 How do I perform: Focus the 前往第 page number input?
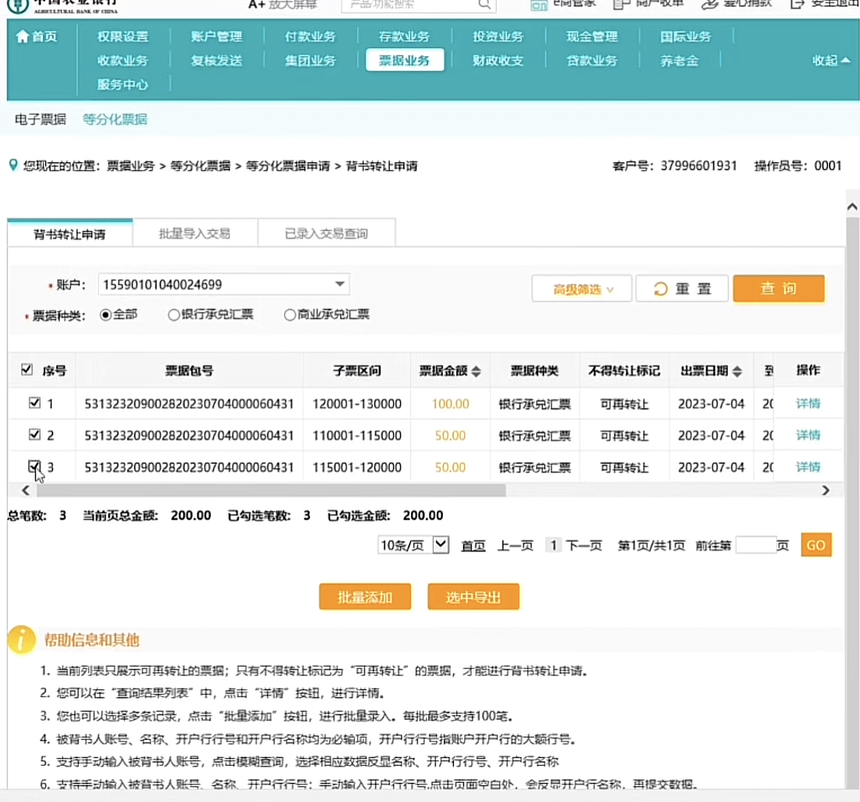756,545
